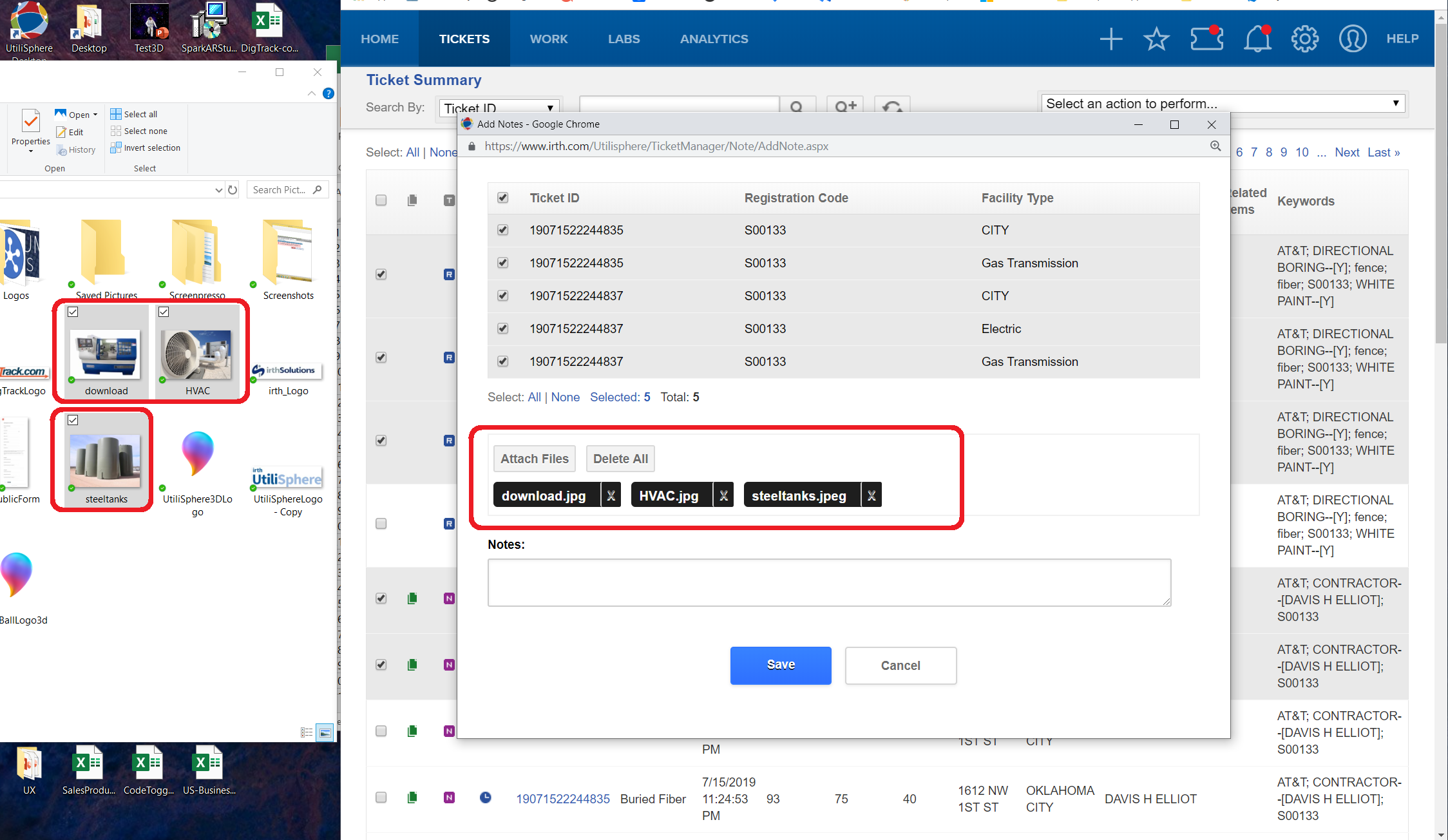
Task: Expand the Properties dropdown arrow
Action: point(31,151)
